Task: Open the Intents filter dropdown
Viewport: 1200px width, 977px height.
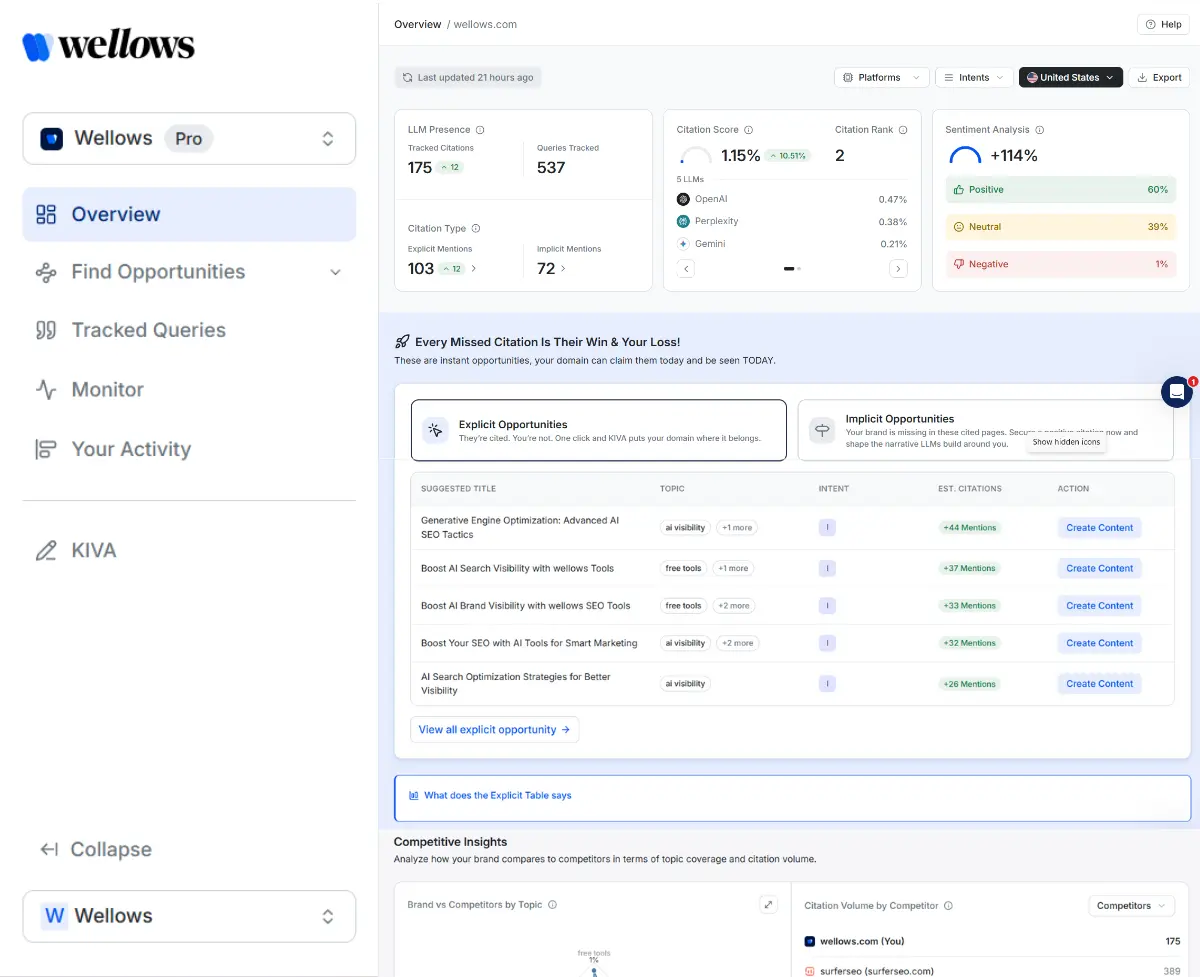Action: (974, 77)
